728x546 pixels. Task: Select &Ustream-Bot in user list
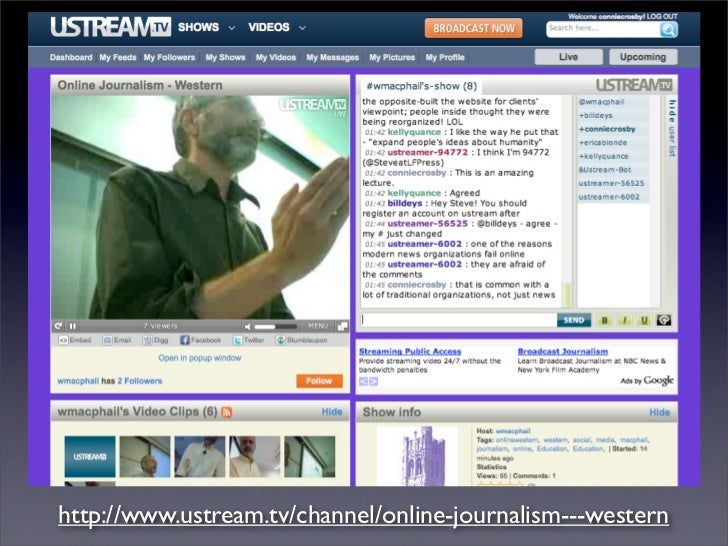(605, 170)
